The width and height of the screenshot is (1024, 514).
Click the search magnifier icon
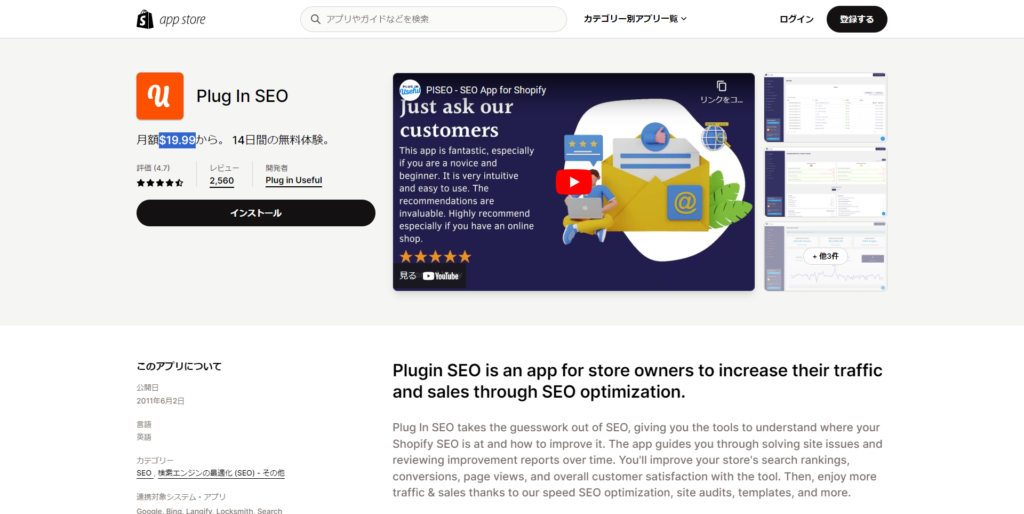pos(316,20)
